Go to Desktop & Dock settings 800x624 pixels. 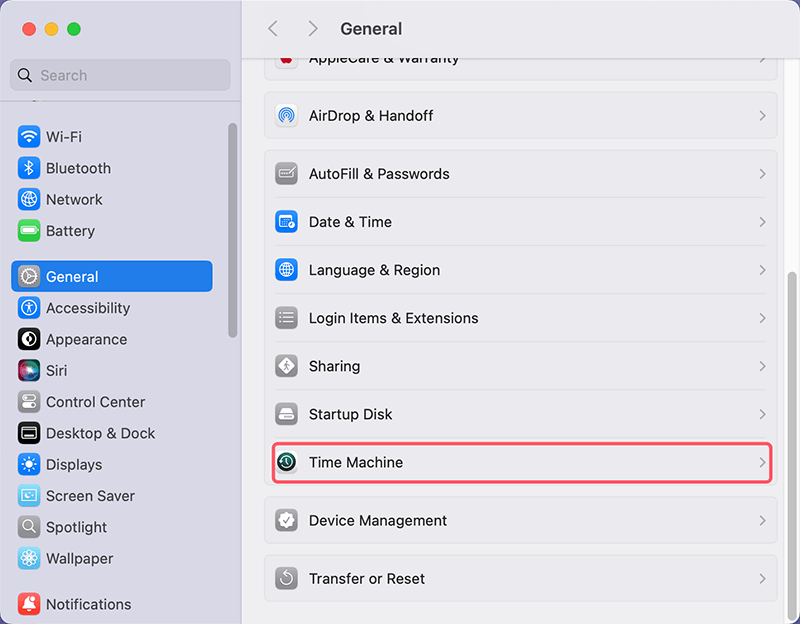point(101,433)
